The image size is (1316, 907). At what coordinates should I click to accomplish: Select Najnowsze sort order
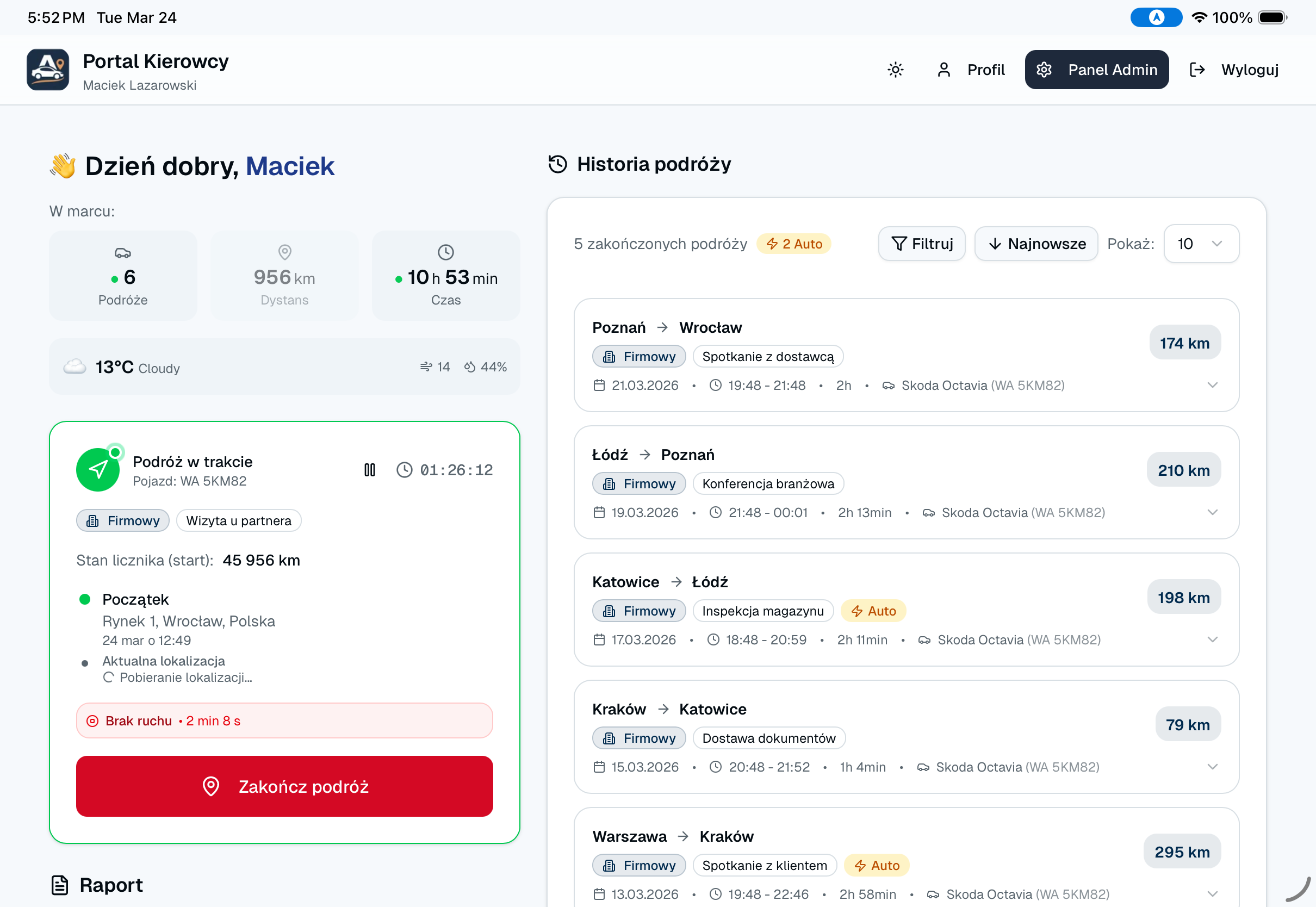pos(1036,244)
